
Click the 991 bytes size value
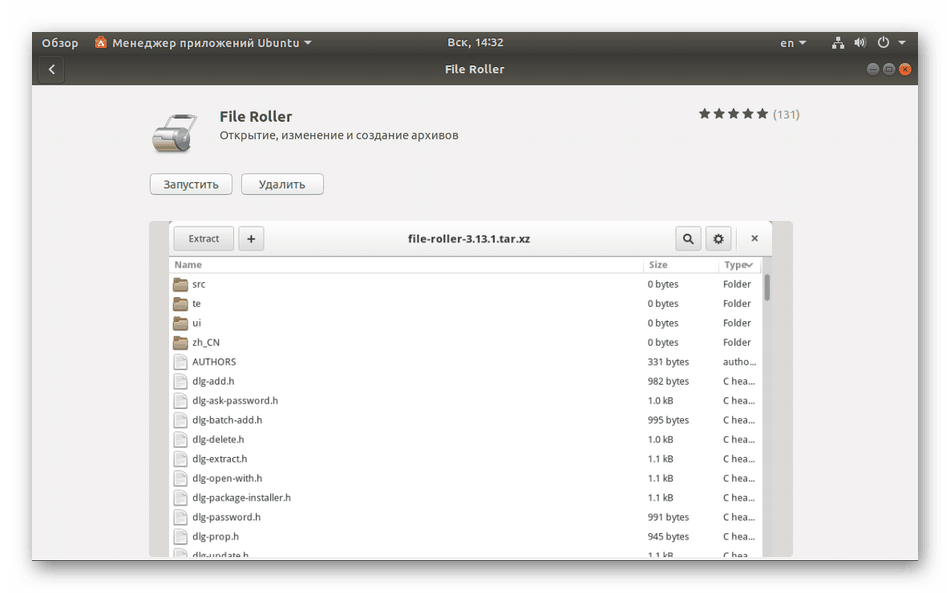tap(668, 517)
